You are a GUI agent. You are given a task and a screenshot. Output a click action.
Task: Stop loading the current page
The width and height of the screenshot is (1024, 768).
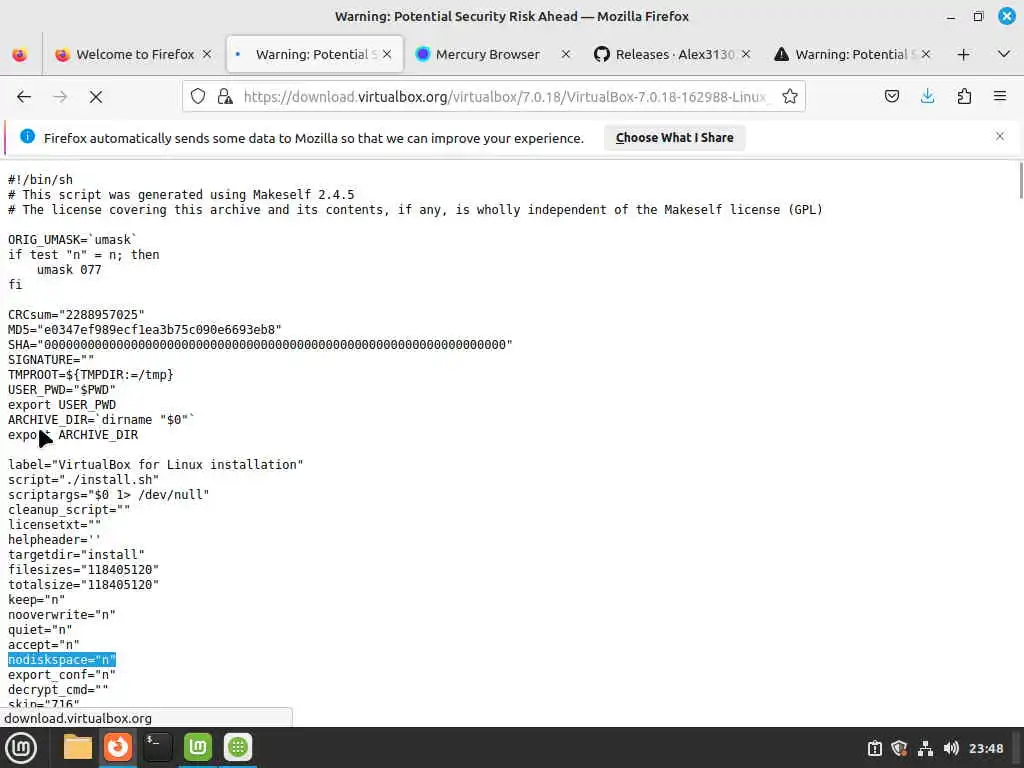[96, 97]
